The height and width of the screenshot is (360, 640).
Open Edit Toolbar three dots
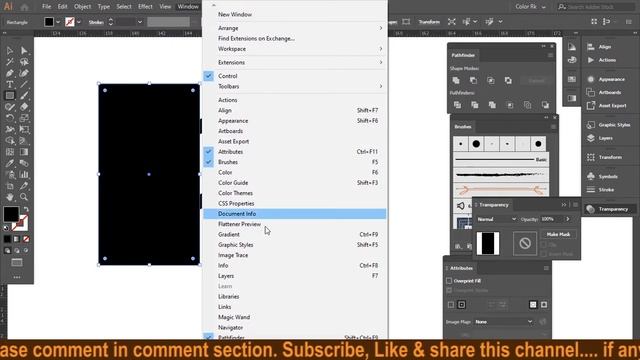pos(17,277)
